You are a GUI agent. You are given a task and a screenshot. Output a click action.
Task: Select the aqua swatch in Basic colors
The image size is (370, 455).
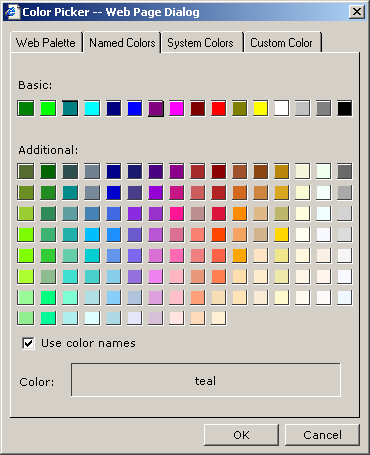click(x=92, y=109)
